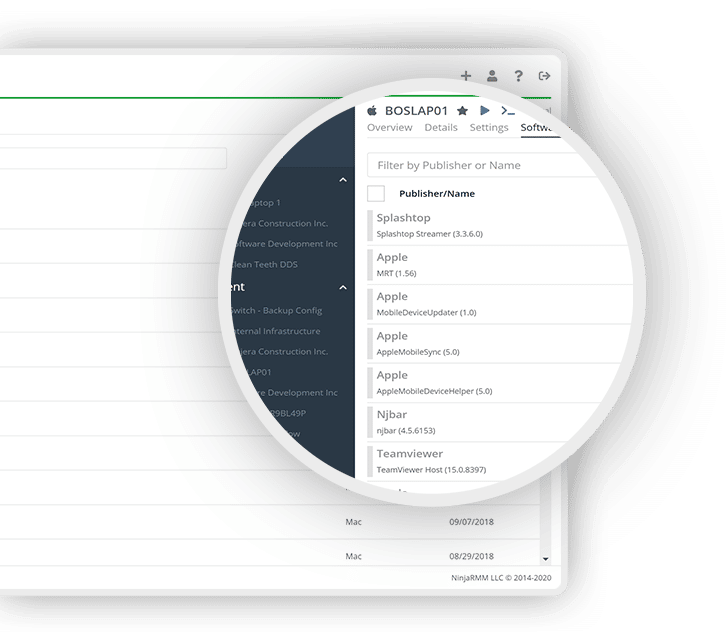
Task: Switch to the Overview tab
Action: click(389, 127)
